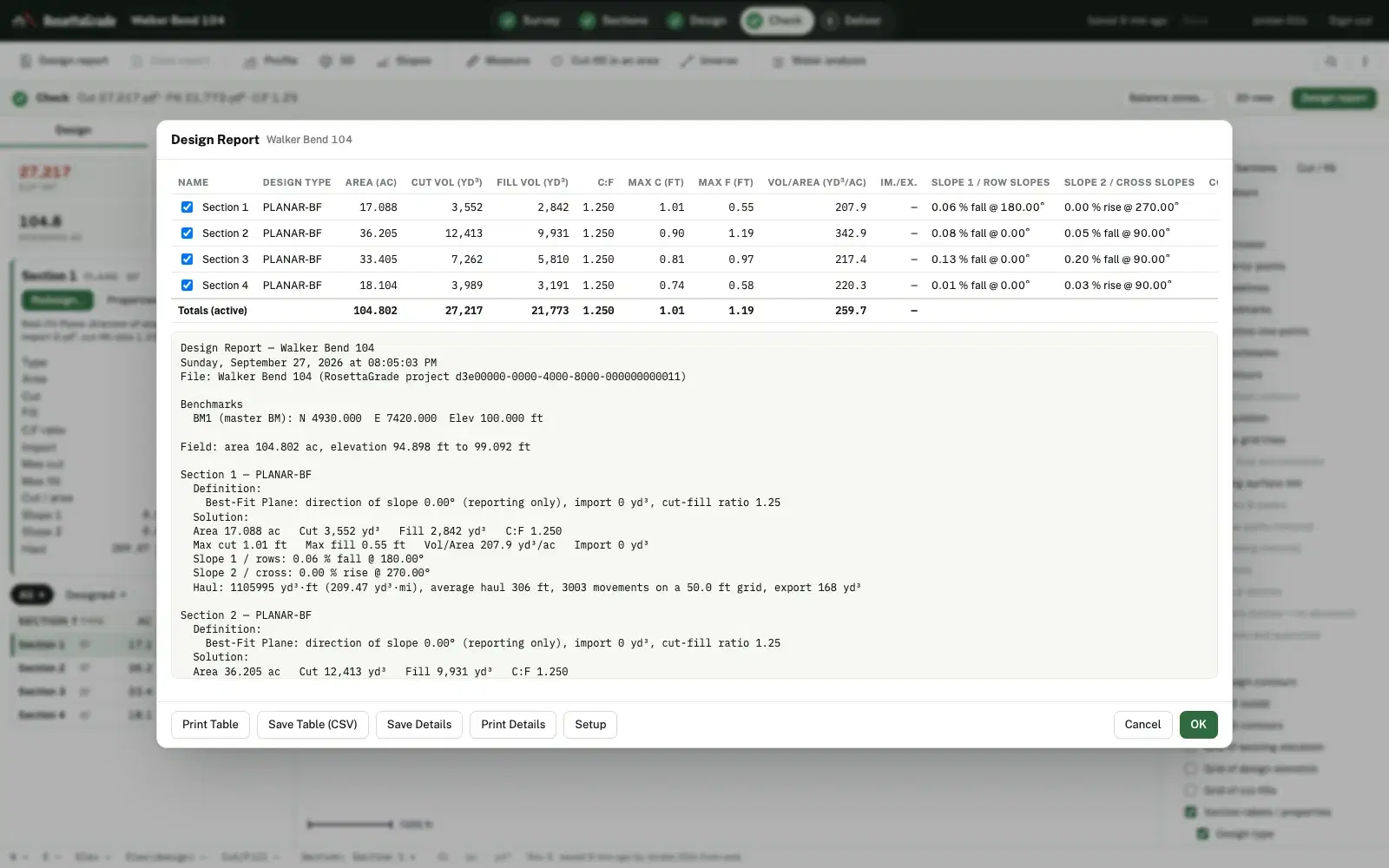
Task: Toggle the Section 3 row checkbox
Action: click(x=187, y=260)
